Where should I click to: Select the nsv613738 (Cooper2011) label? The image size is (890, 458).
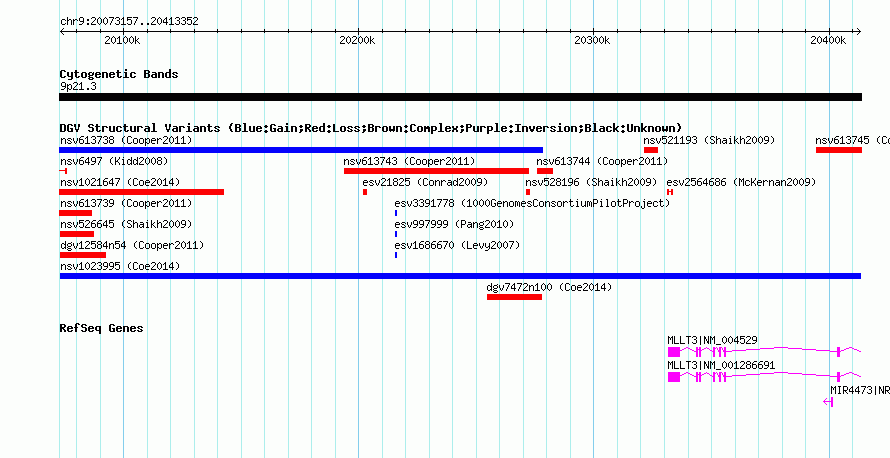[126, 140]
